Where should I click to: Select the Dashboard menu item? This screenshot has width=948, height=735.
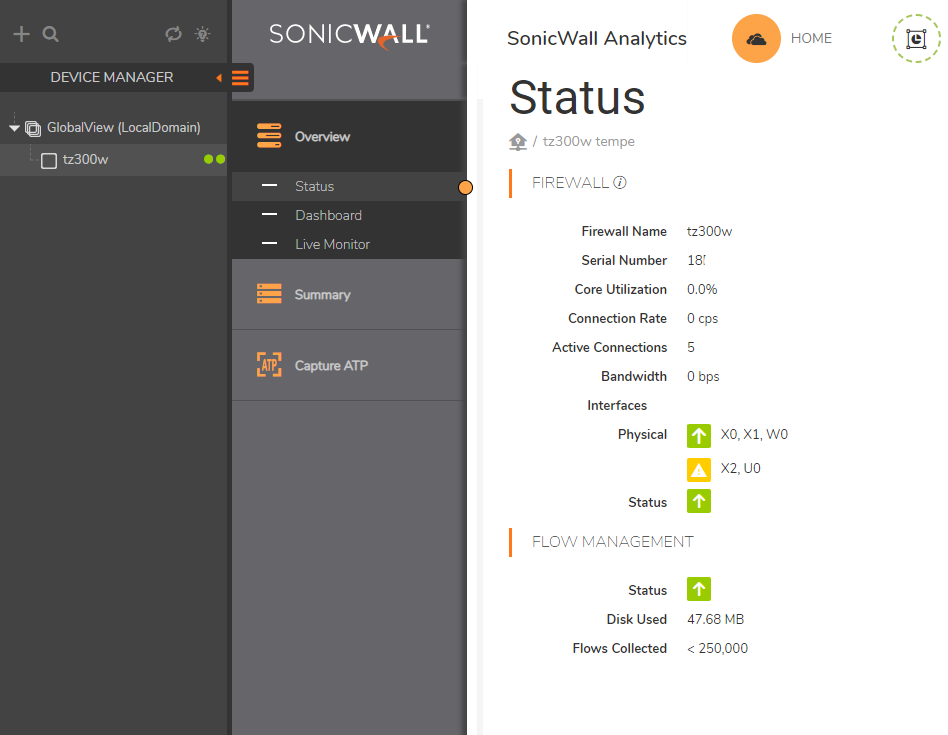[x=328, y=215]
